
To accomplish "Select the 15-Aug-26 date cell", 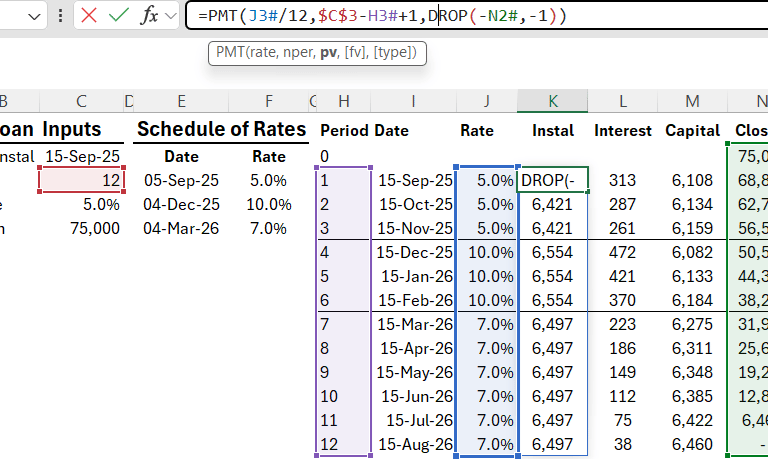I will [x=413, y=444].
